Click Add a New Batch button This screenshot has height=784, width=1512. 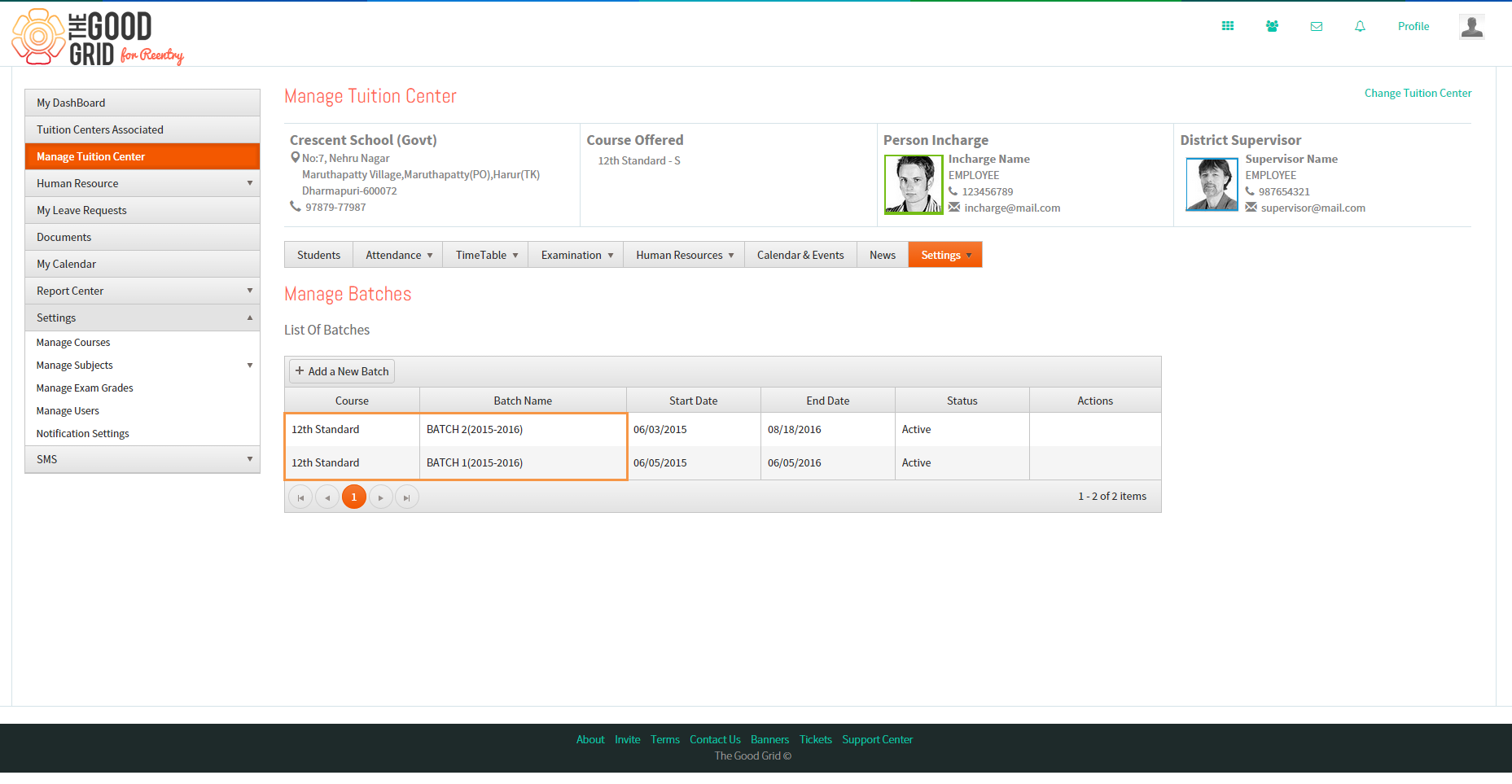pyautogui.click(x=342, y=371)
